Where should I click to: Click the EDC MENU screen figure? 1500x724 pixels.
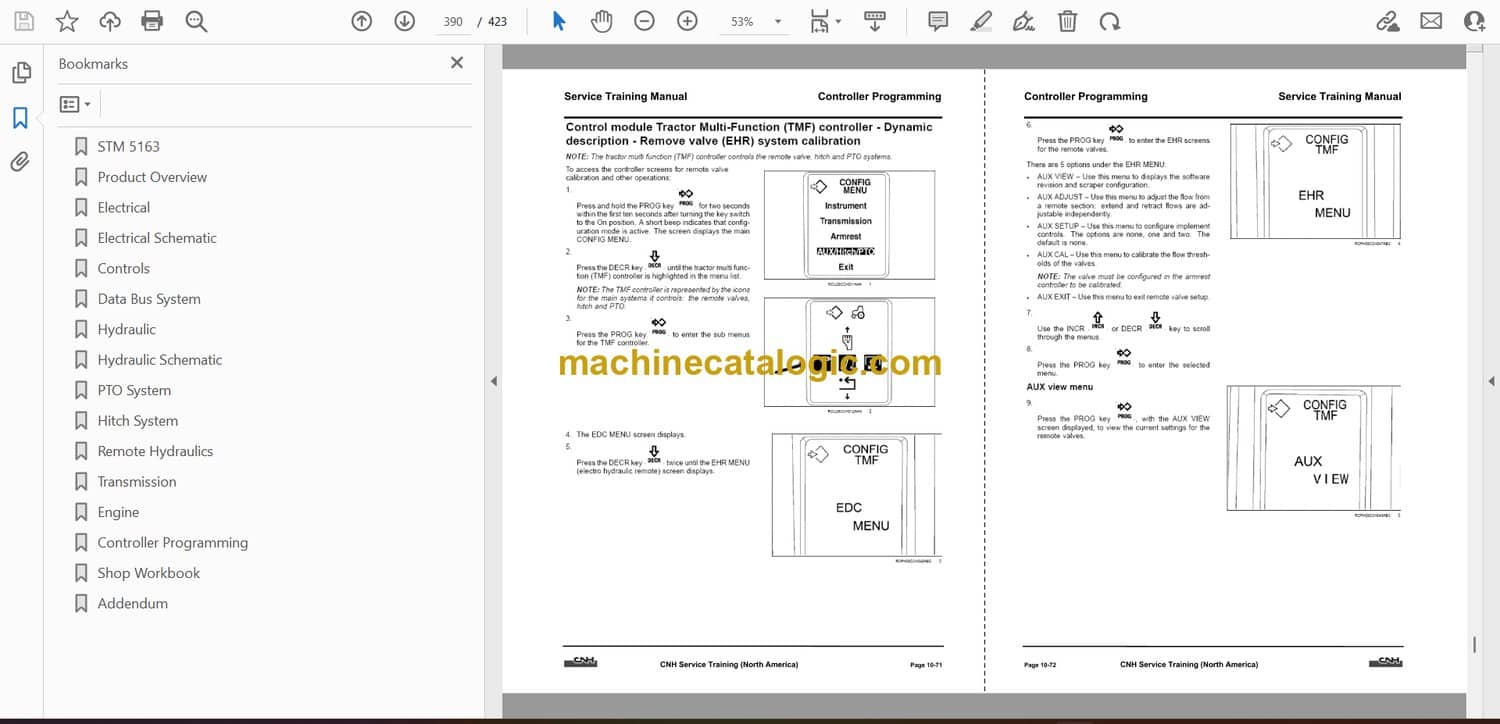tap(857, 495)
